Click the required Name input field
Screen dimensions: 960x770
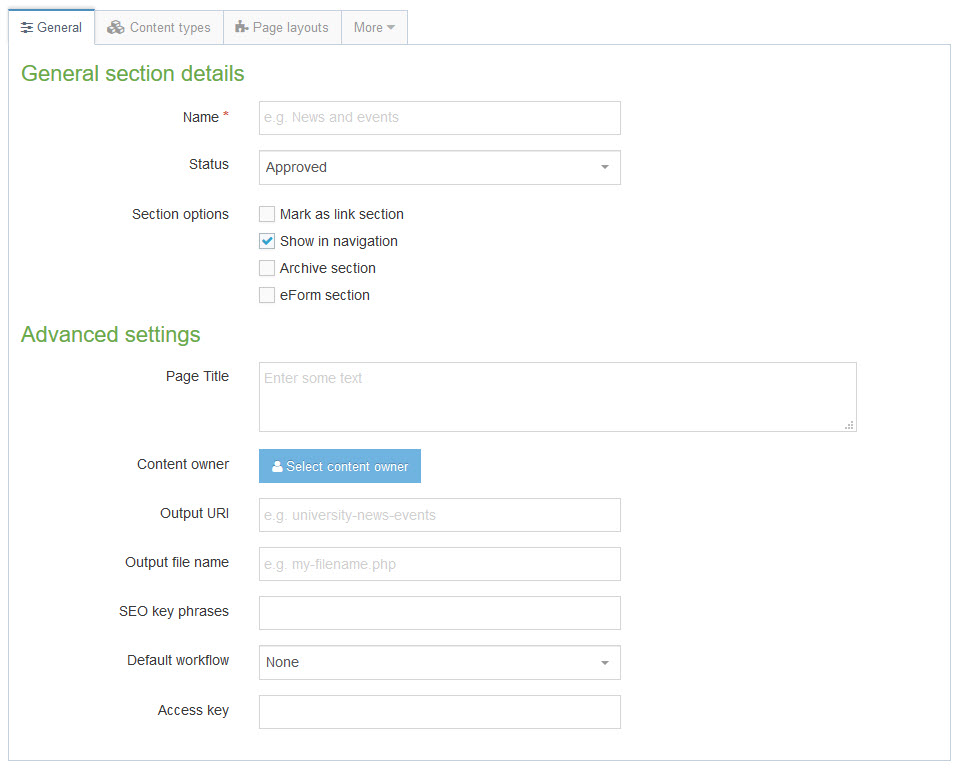[x=439, y=117]
